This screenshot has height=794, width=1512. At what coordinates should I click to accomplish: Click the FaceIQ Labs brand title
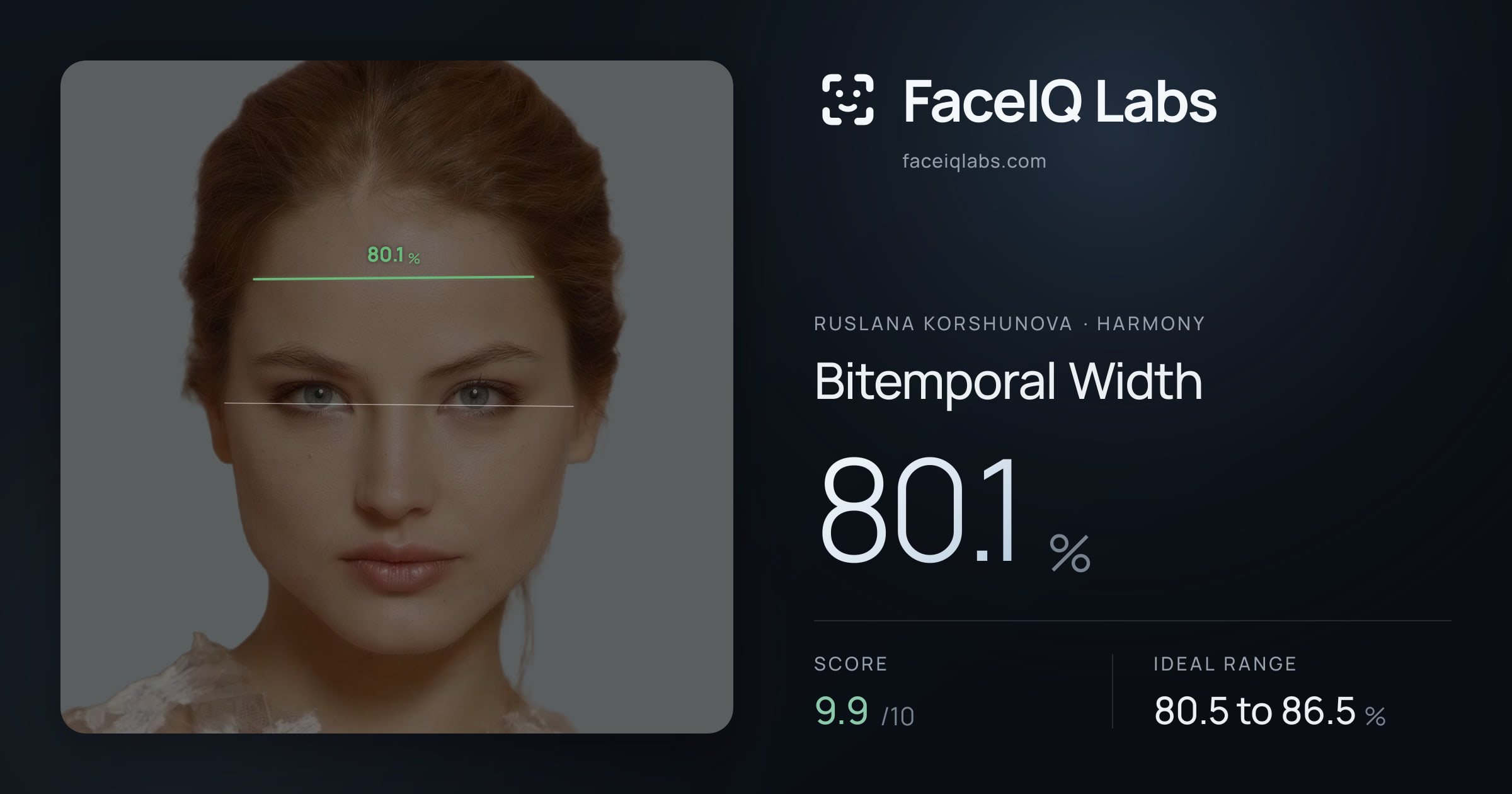tap(1060, 101)
